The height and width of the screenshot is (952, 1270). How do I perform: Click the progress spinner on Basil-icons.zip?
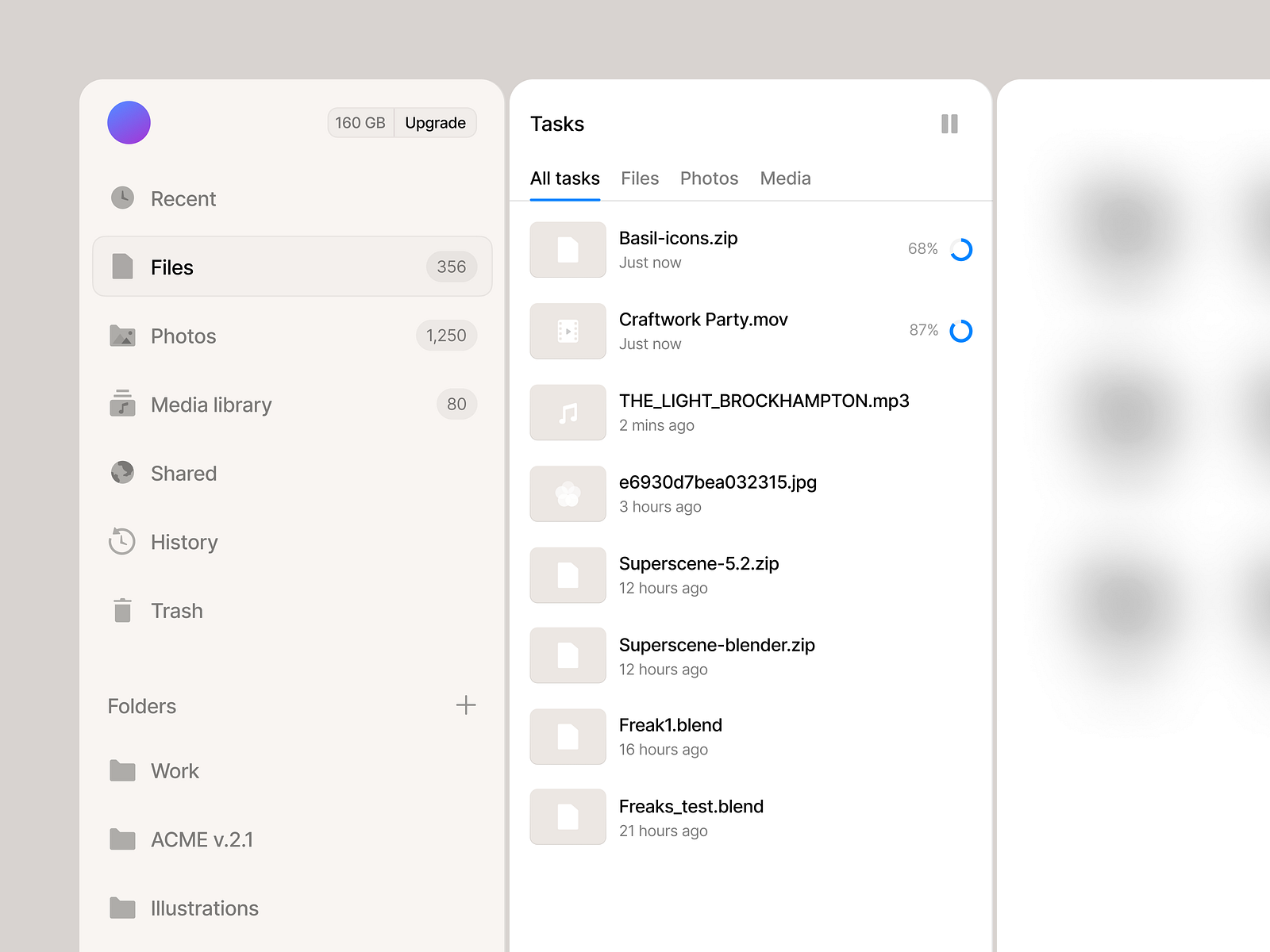[961, 249]
